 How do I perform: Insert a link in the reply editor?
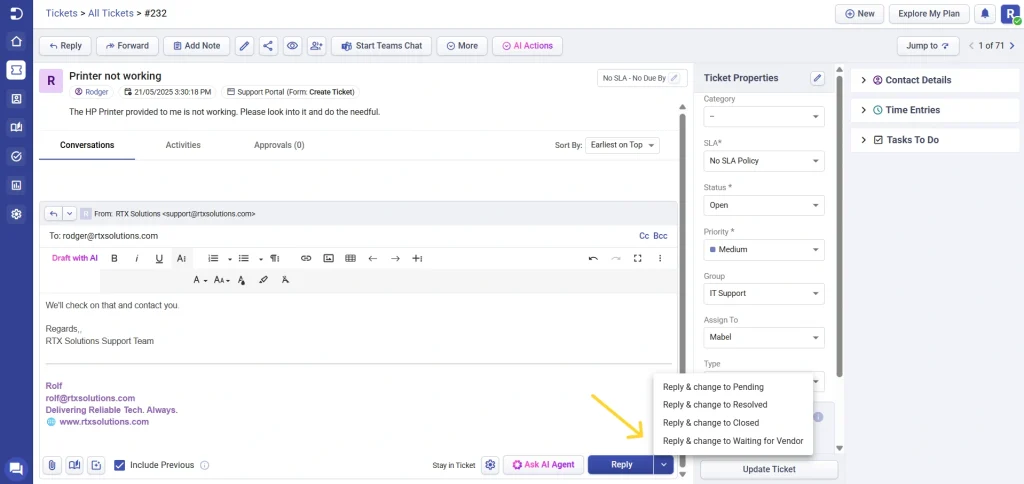(306, 259)
